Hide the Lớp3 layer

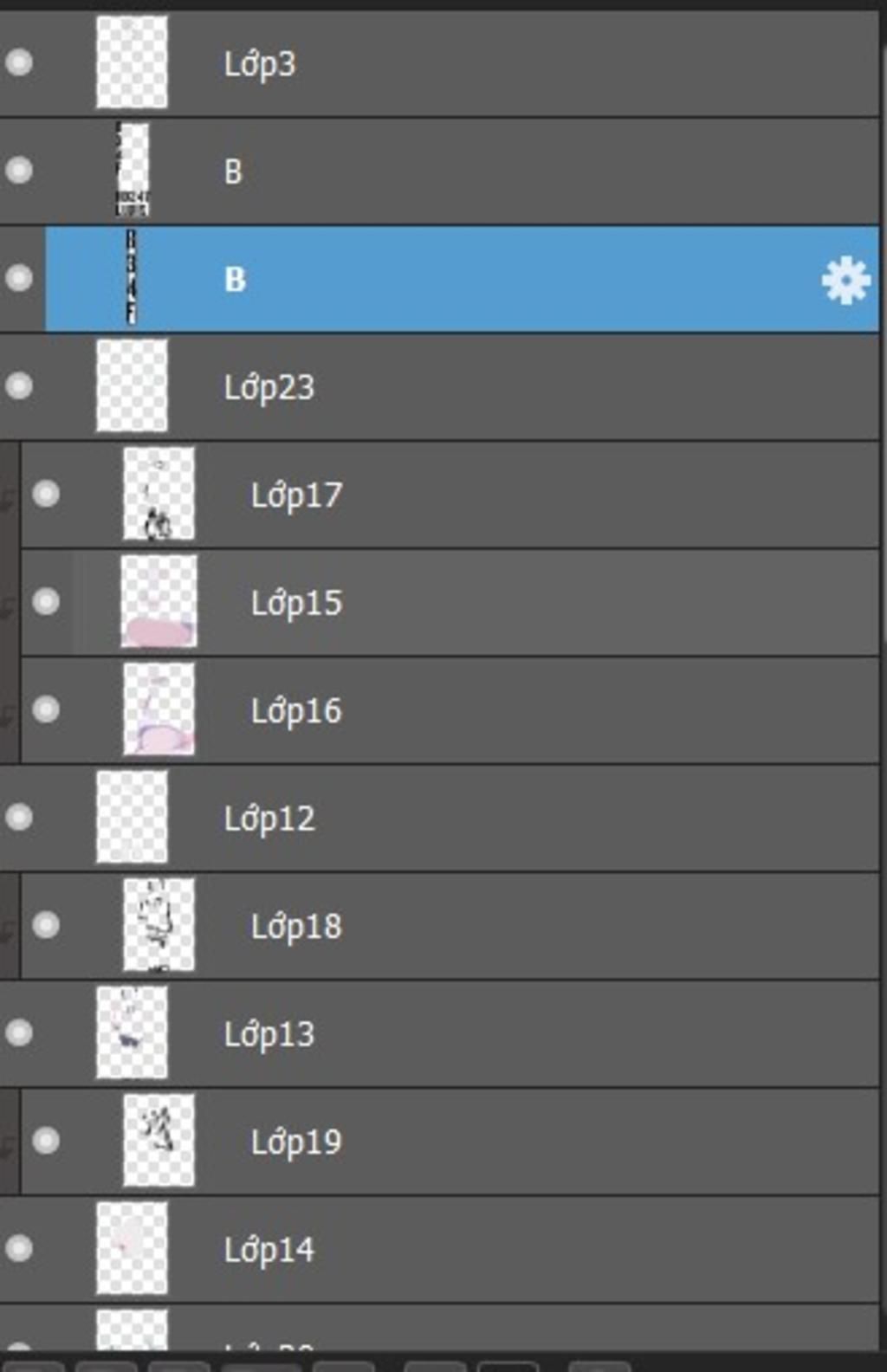pyautogui.click(x=19, y=62)
